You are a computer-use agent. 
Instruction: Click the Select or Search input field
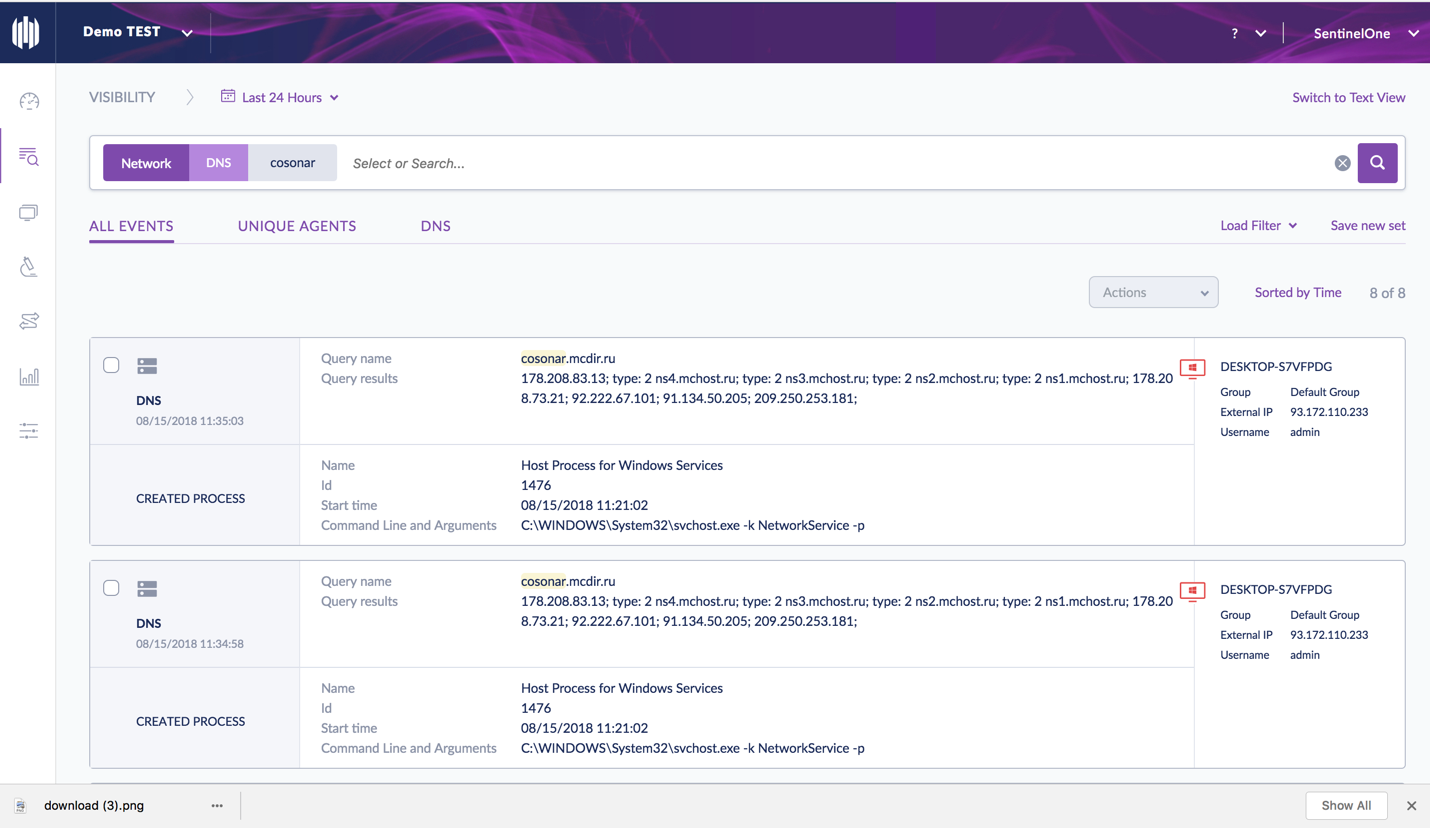click(x=830, y=163)
